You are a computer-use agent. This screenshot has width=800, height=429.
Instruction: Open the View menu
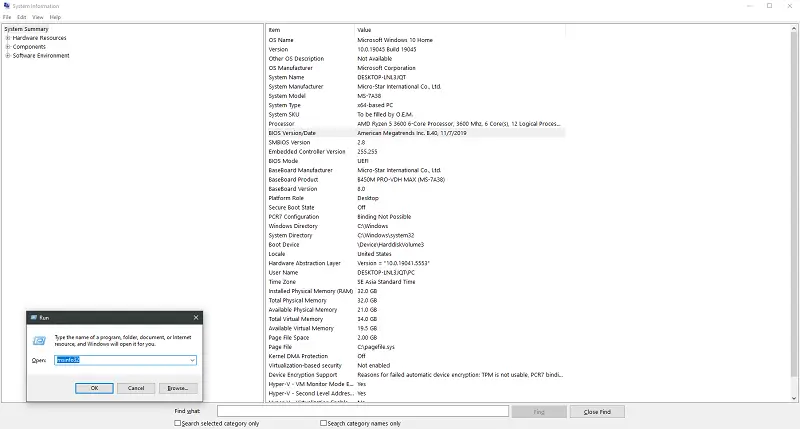(x=38, y=17)
